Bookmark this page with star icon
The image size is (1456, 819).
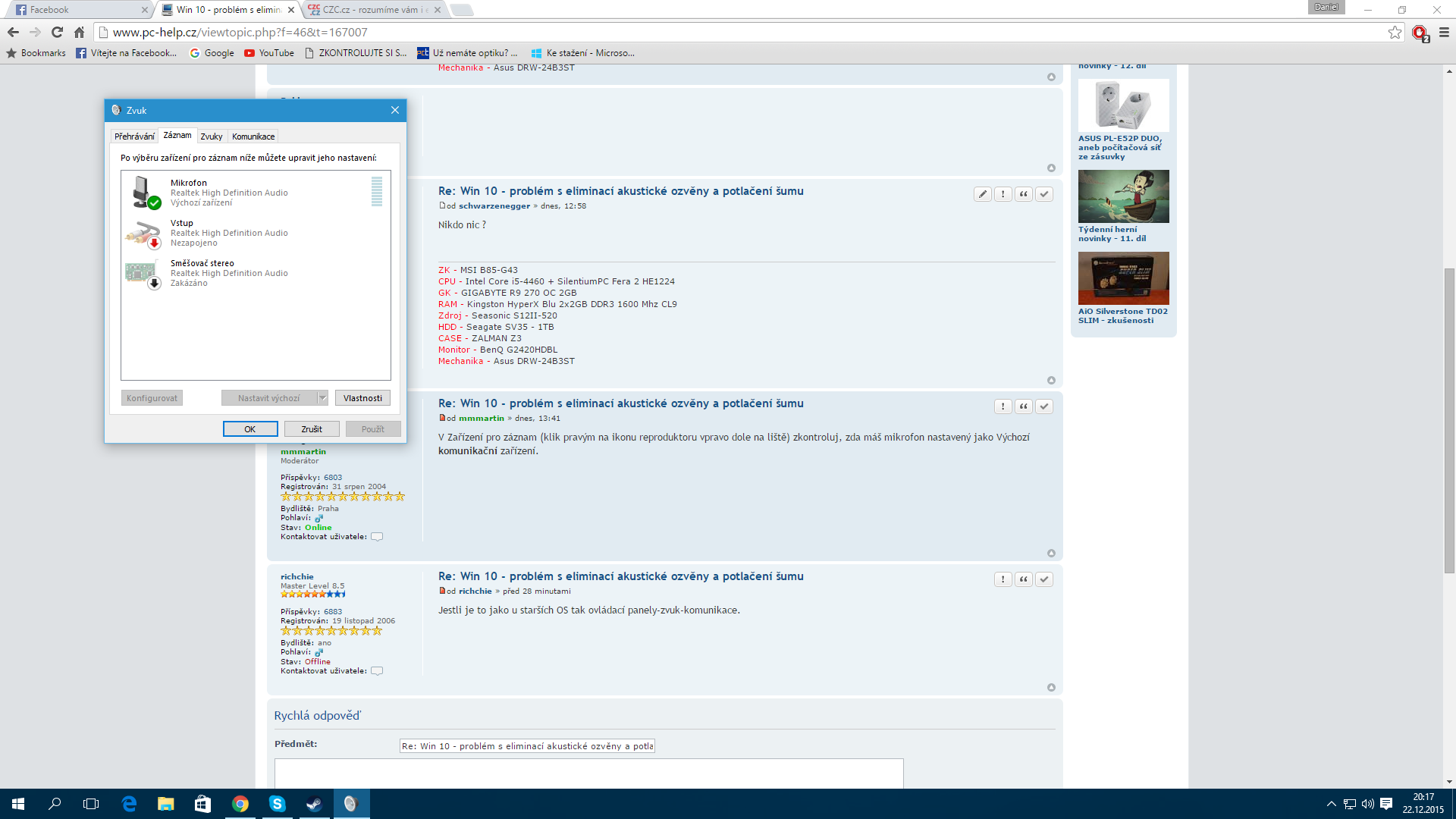coord(1395,32)
